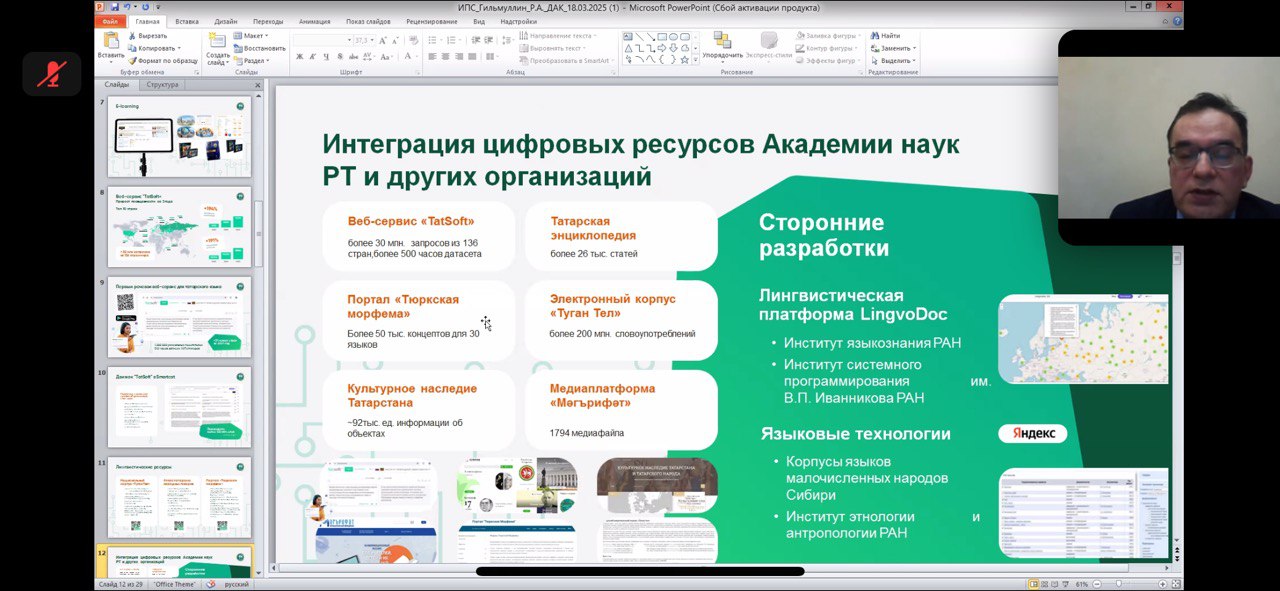Expand the shapes gallery More arrow
The width and height of the screenshot is (1280, 591).
point(695,60)
